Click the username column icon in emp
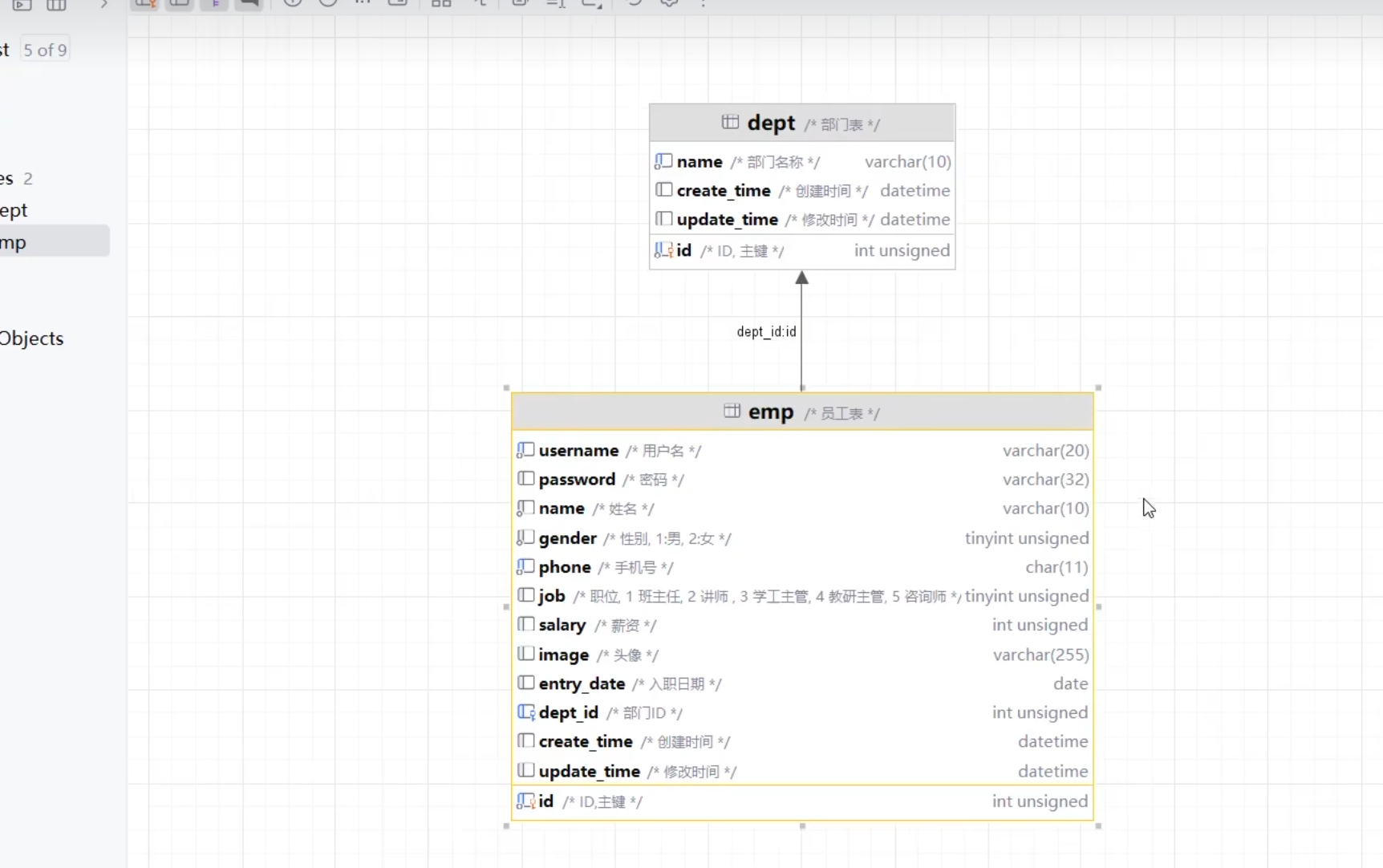The height and width of the screenshot is (868, 1383). (525, 451)
